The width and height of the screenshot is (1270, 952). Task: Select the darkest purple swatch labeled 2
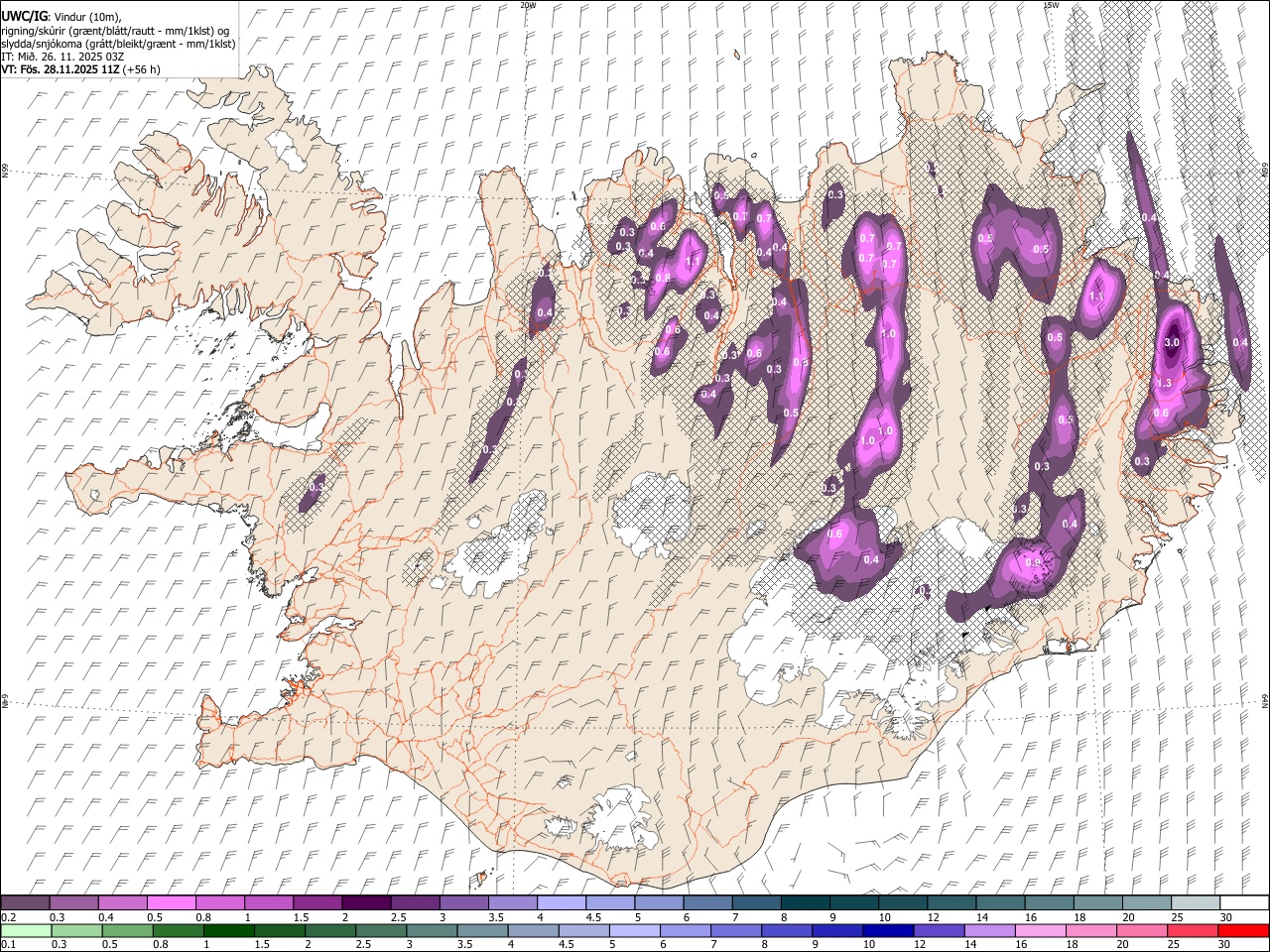click(366, 902)
